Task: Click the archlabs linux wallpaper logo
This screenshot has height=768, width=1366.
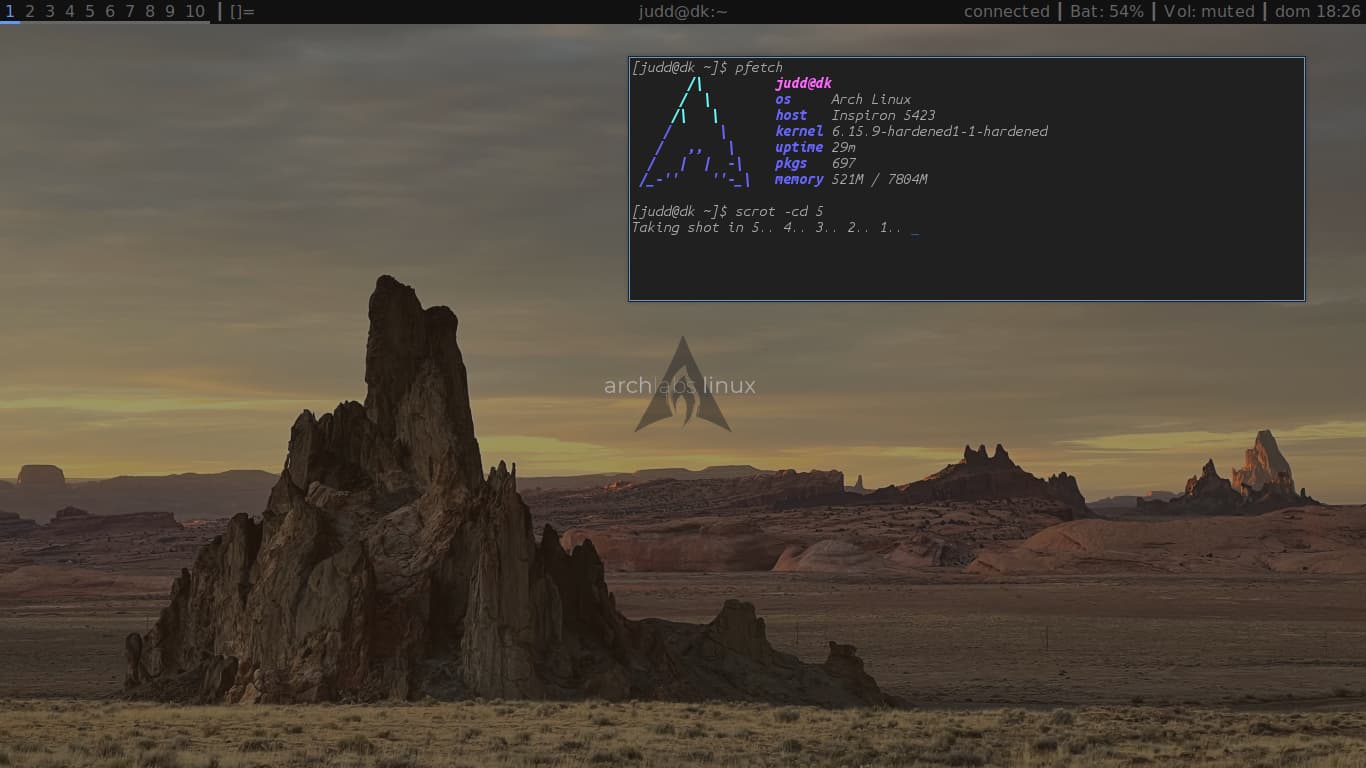Action: click(682, 386)
